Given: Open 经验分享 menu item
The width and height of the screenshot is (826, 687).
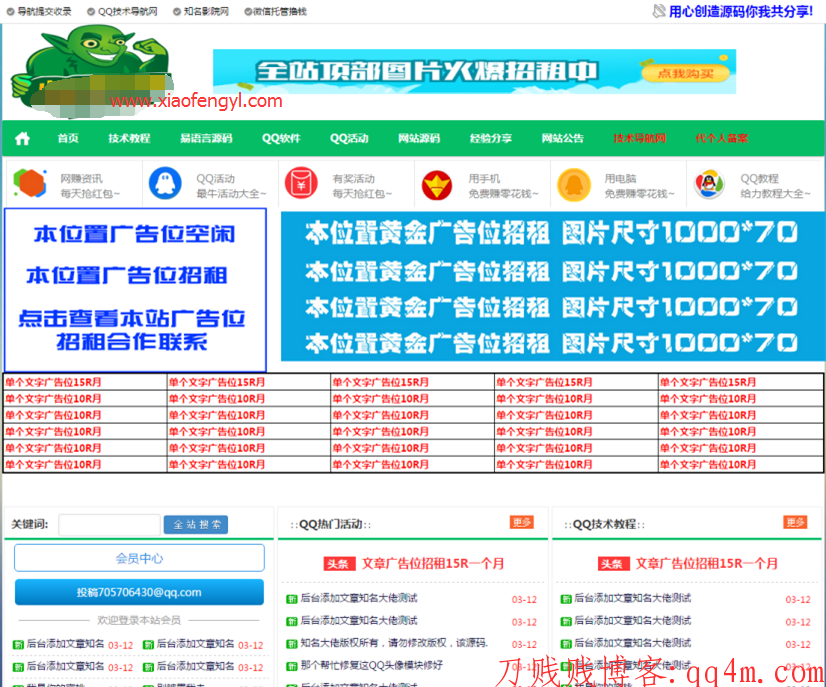Looking at the screenshot, I should [x=491, y=139].
